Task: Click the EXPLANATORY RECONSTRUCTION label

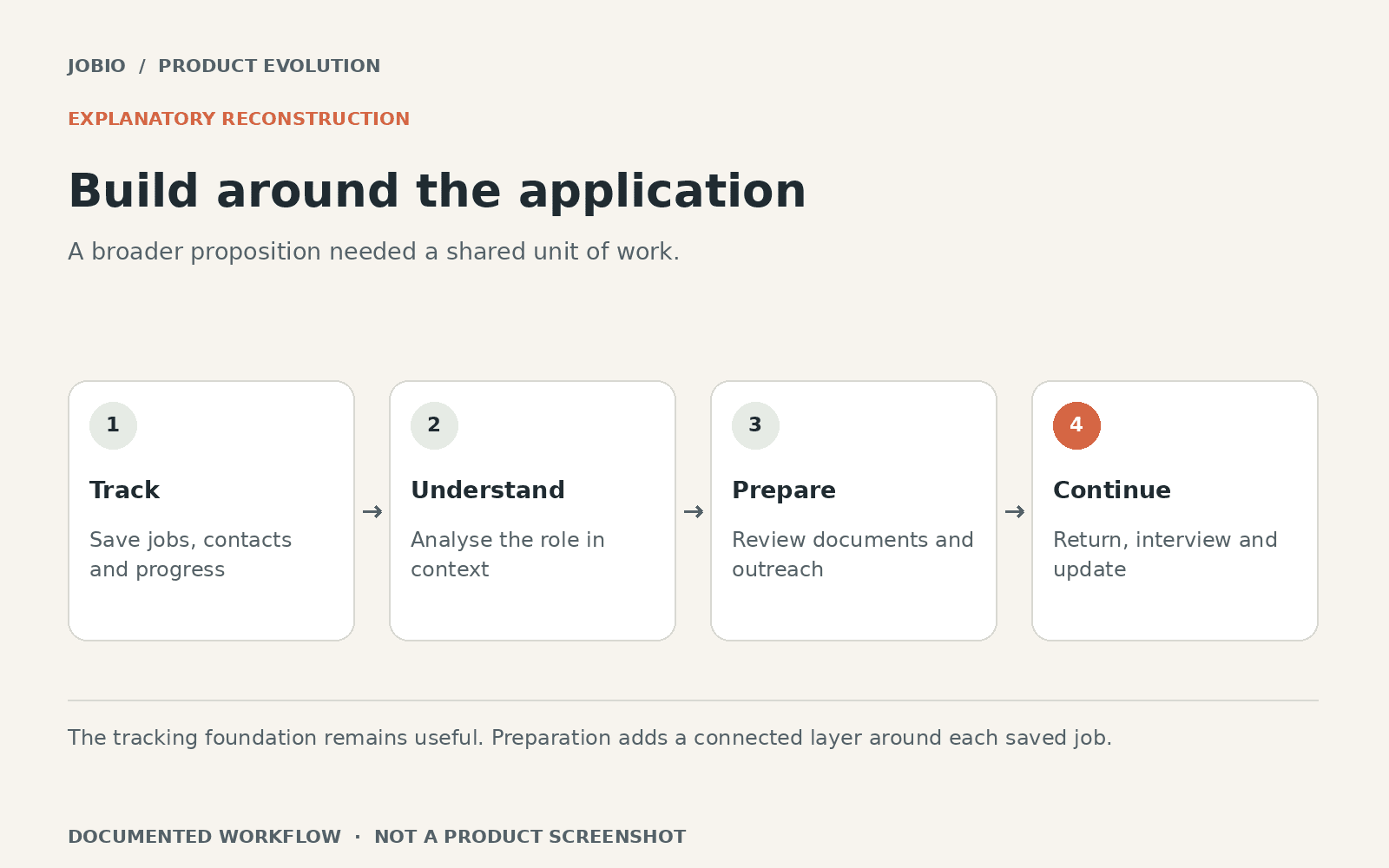Action: (239, 119)
